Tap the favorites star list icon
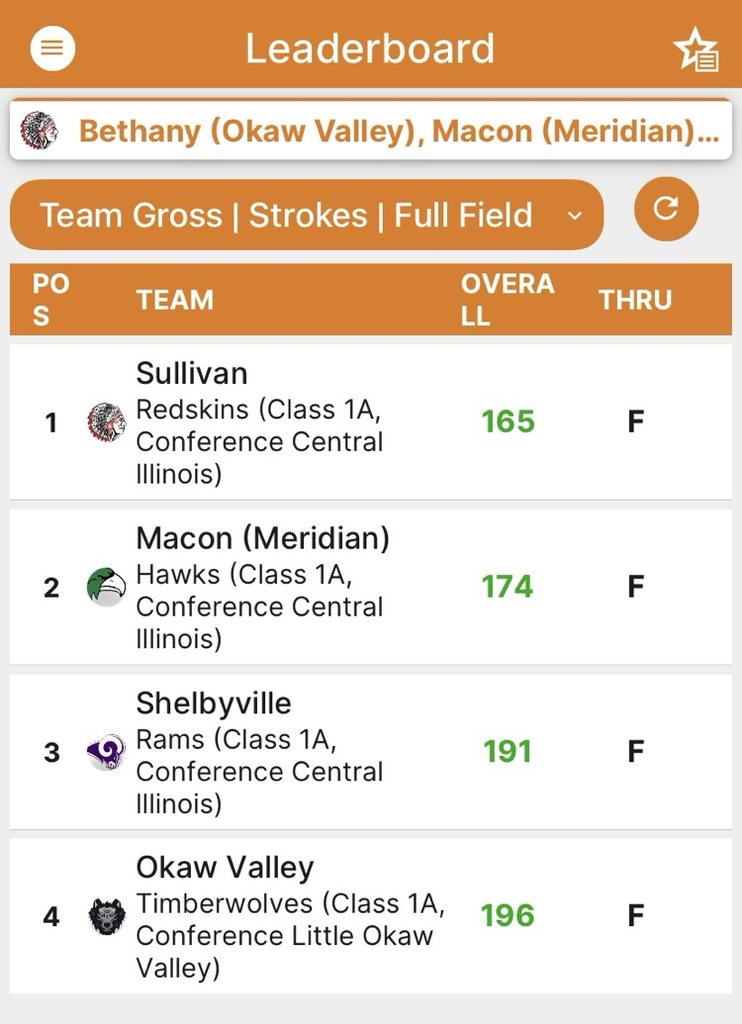The width and height of the screenshot is (742, 1024). [696, 50]
